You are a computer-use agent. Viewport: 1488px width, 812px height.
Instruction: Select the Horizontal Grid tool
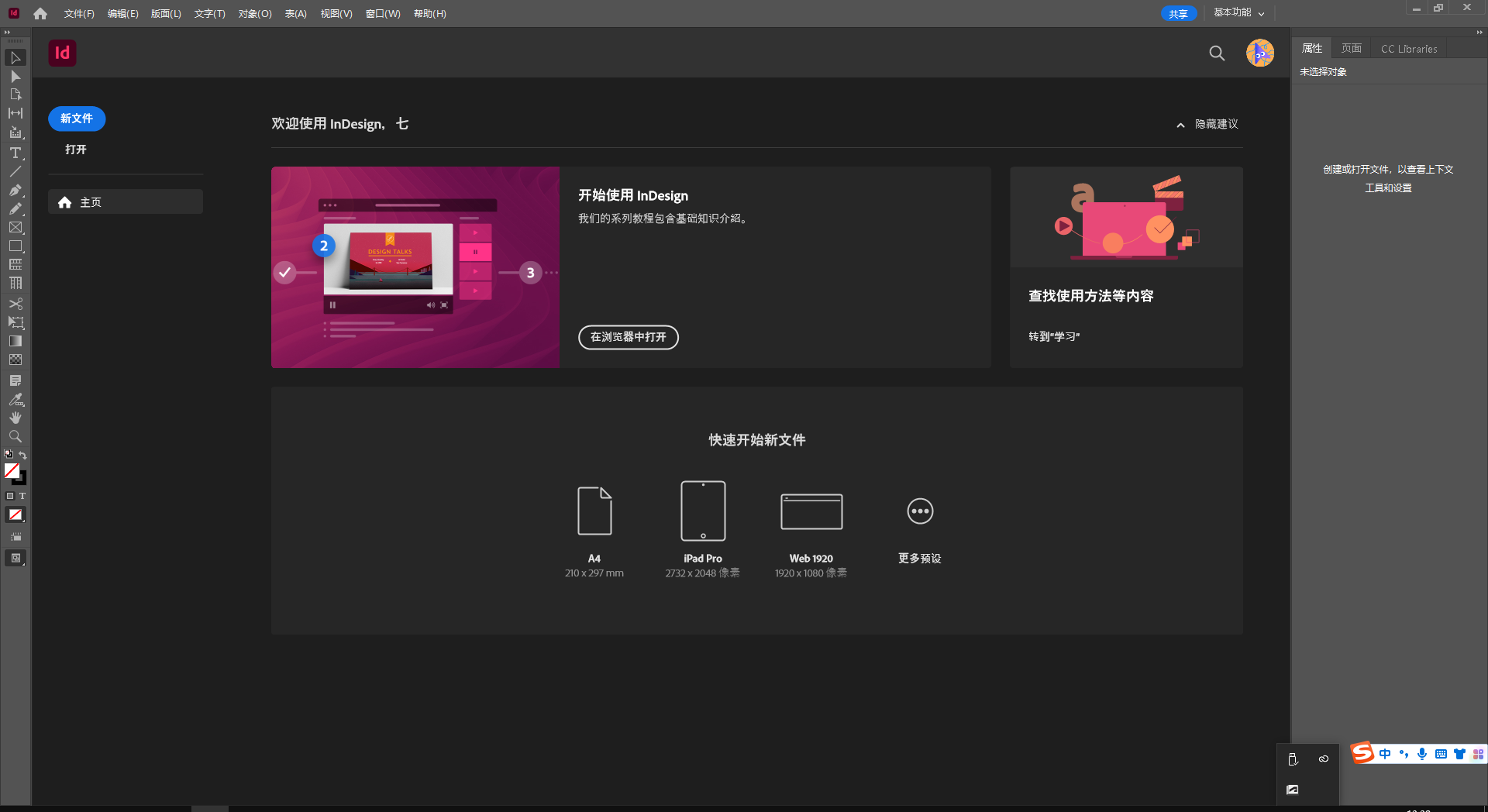pyautogui.click(x=15, y=265)
